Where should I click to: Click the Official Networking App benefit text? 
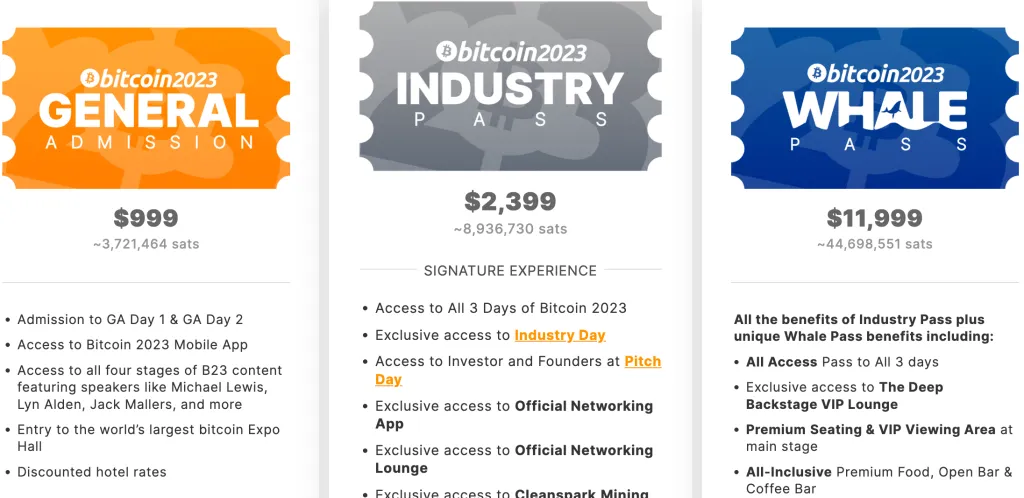tap(514, 414)
